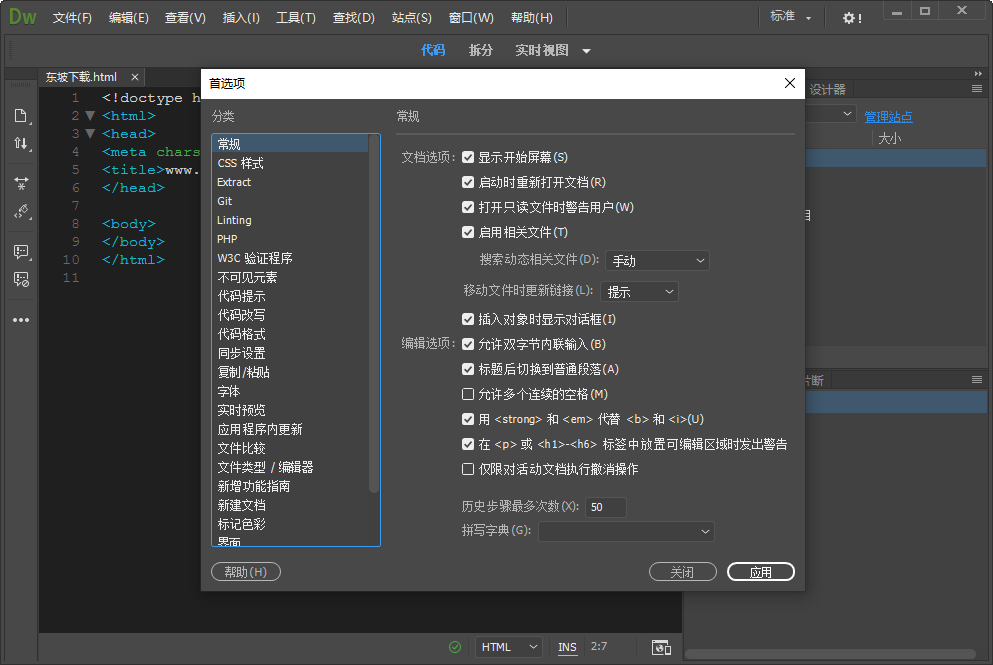Select the CSS 样式 category

(x=241, y=163)
